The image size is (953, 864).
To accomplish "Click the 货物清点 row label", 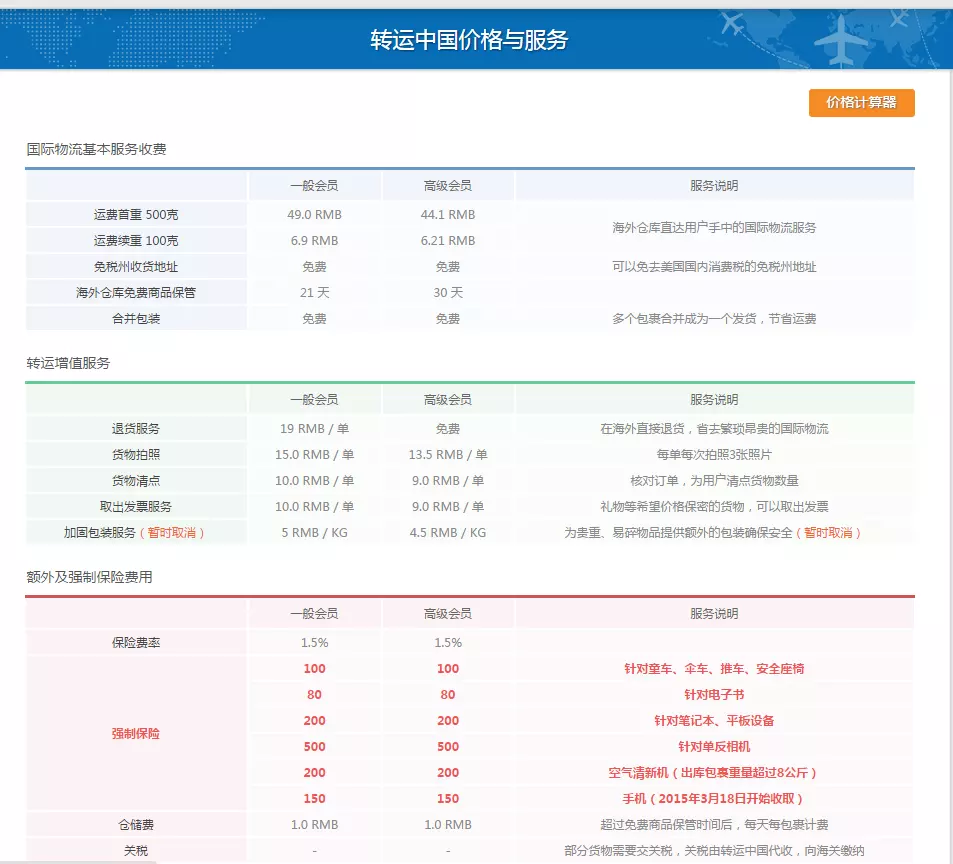I will [x=136, y=481].
